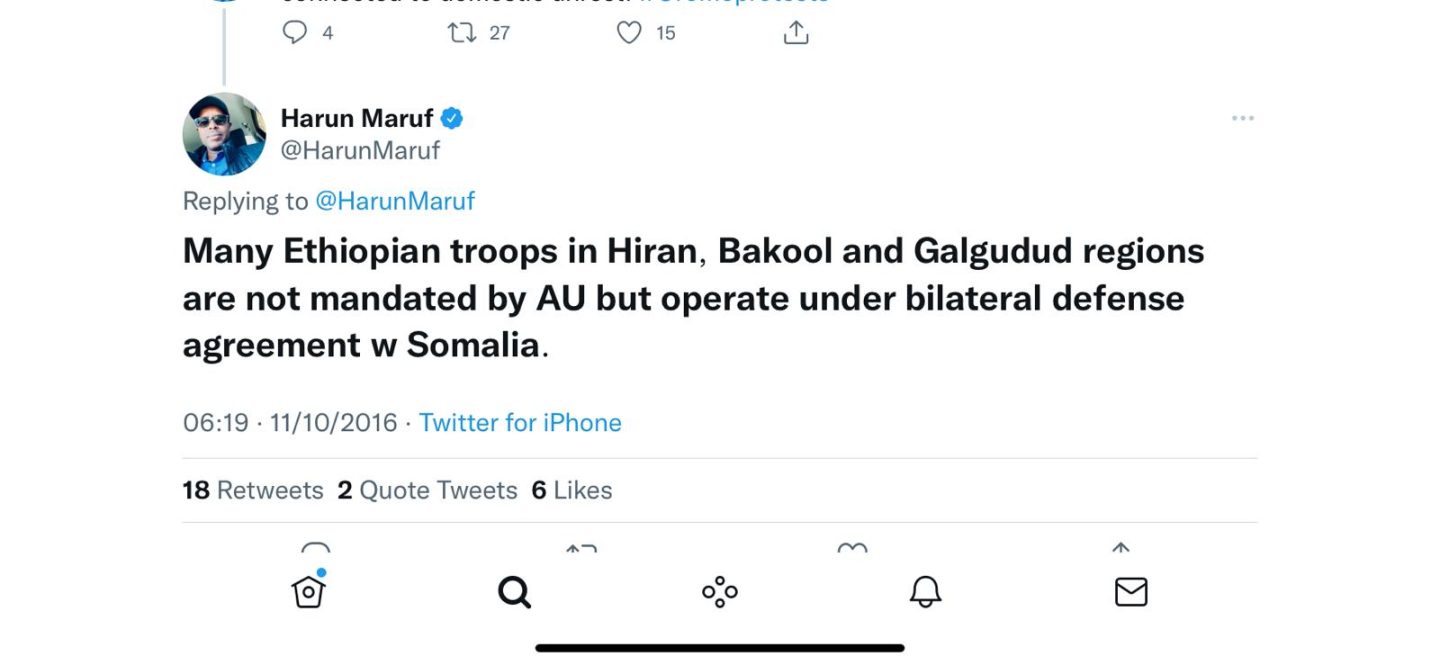This screenshot has height=665, width=1440.
Task: Like the tweet with 15 likes
Action: (x=629, y=33)
